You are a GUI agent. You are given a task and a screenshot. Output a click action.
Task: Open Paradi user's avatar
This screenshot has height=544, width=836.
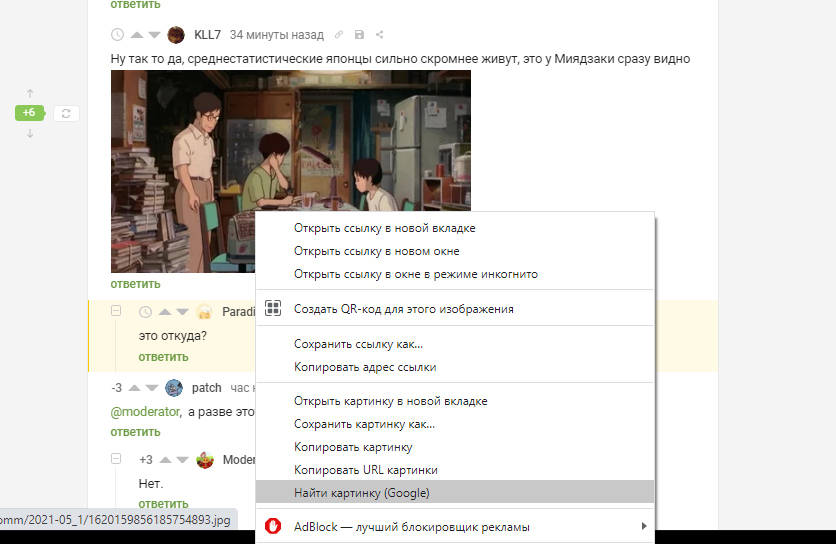[x=204, y=312]
